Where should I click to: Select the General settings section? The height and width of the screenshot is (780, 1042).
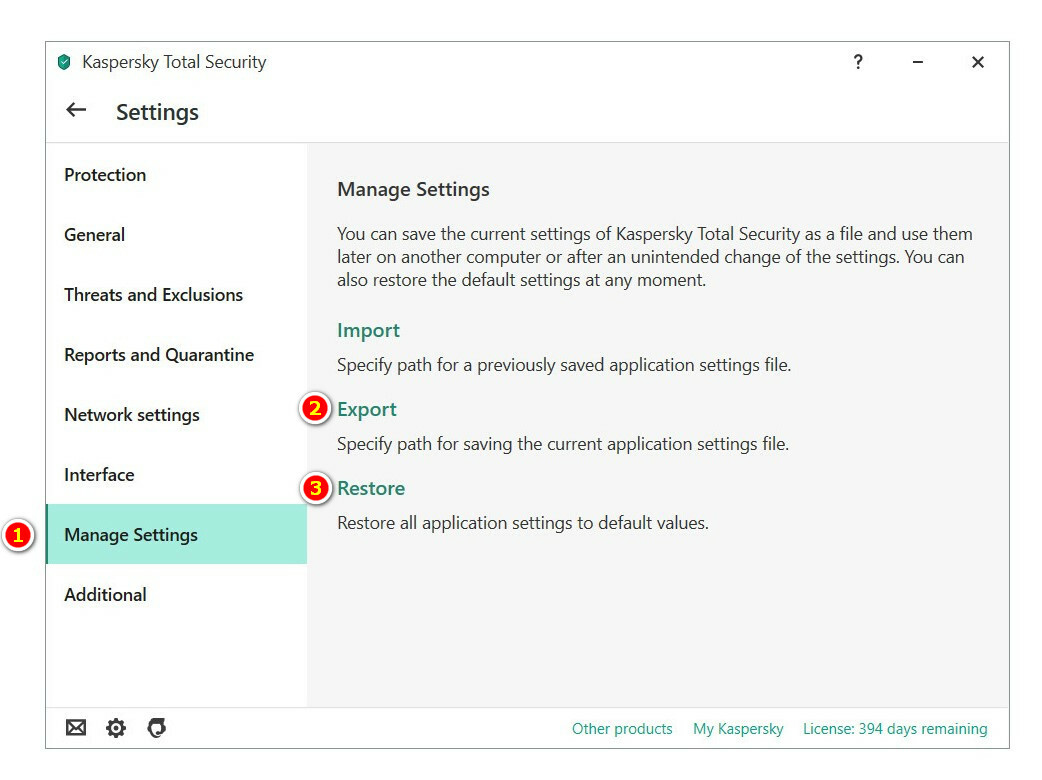95,235
